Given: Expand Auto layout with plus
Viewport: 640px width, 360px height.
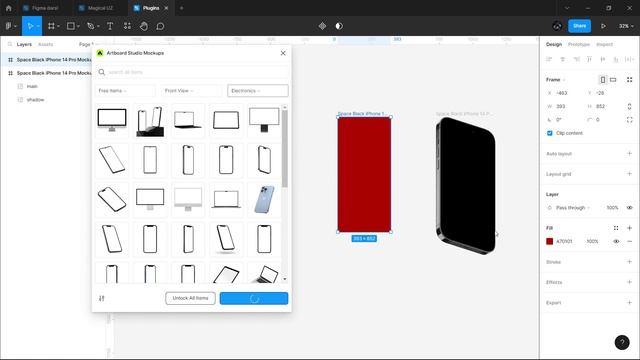Looking at the screenshot, I should click(x=629, y=153).
